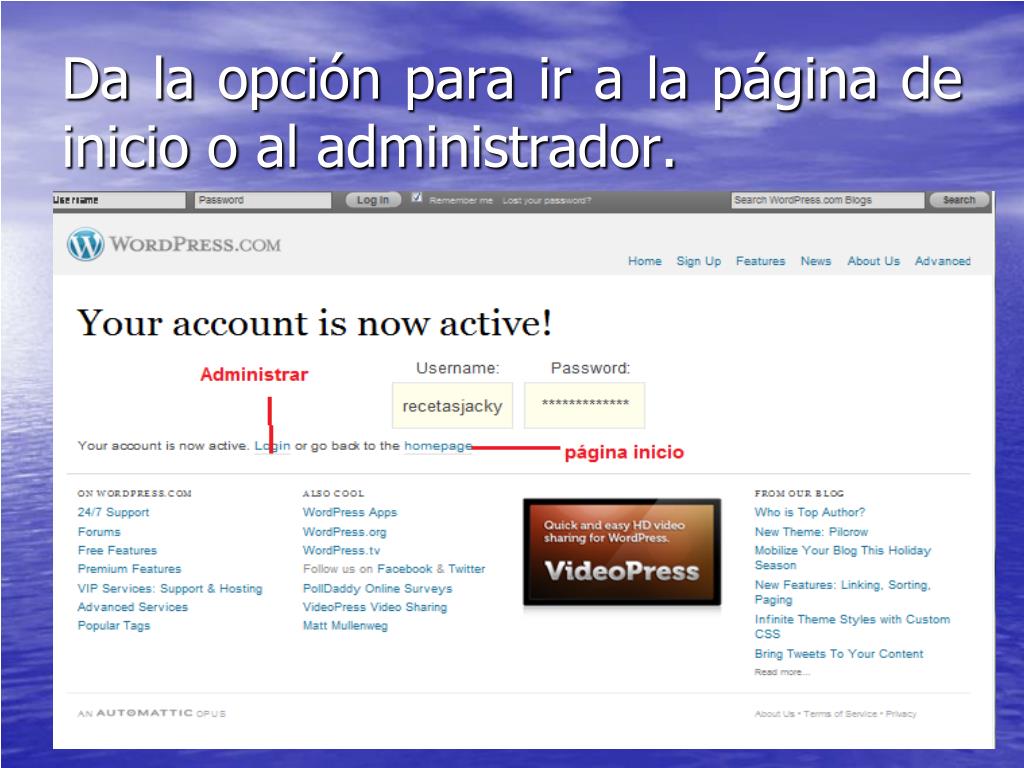Open the Forums link
The height and width of the screenshot is (768, 1024).
click(99, 532)
